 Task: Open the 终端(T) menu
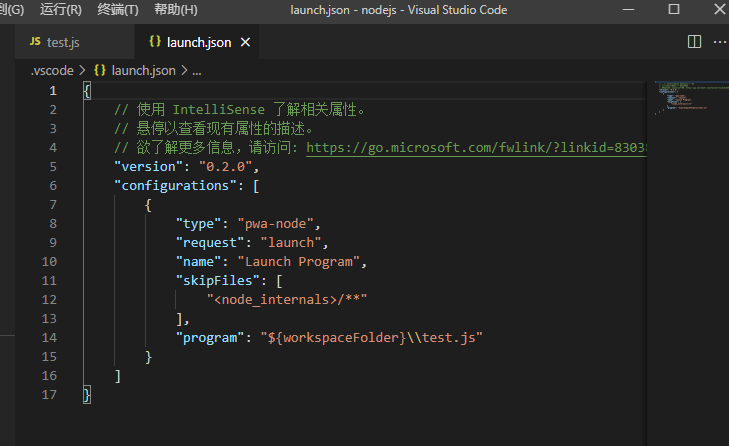coord(118,10)
